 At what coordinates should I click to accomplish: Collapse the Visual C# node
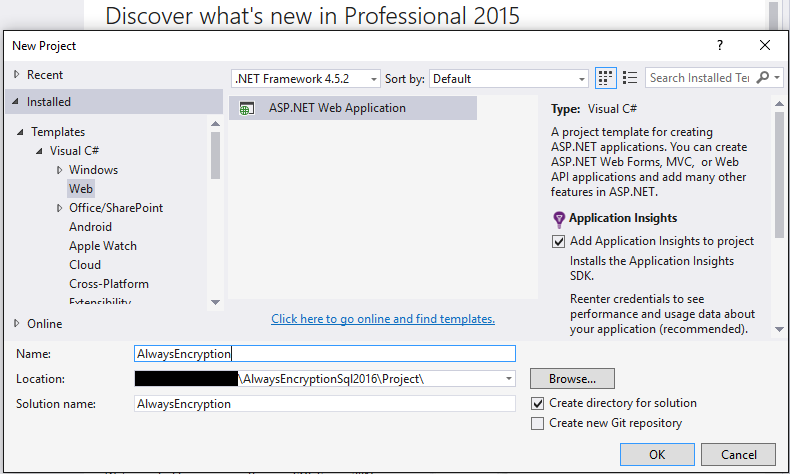(x=39, y=151)
